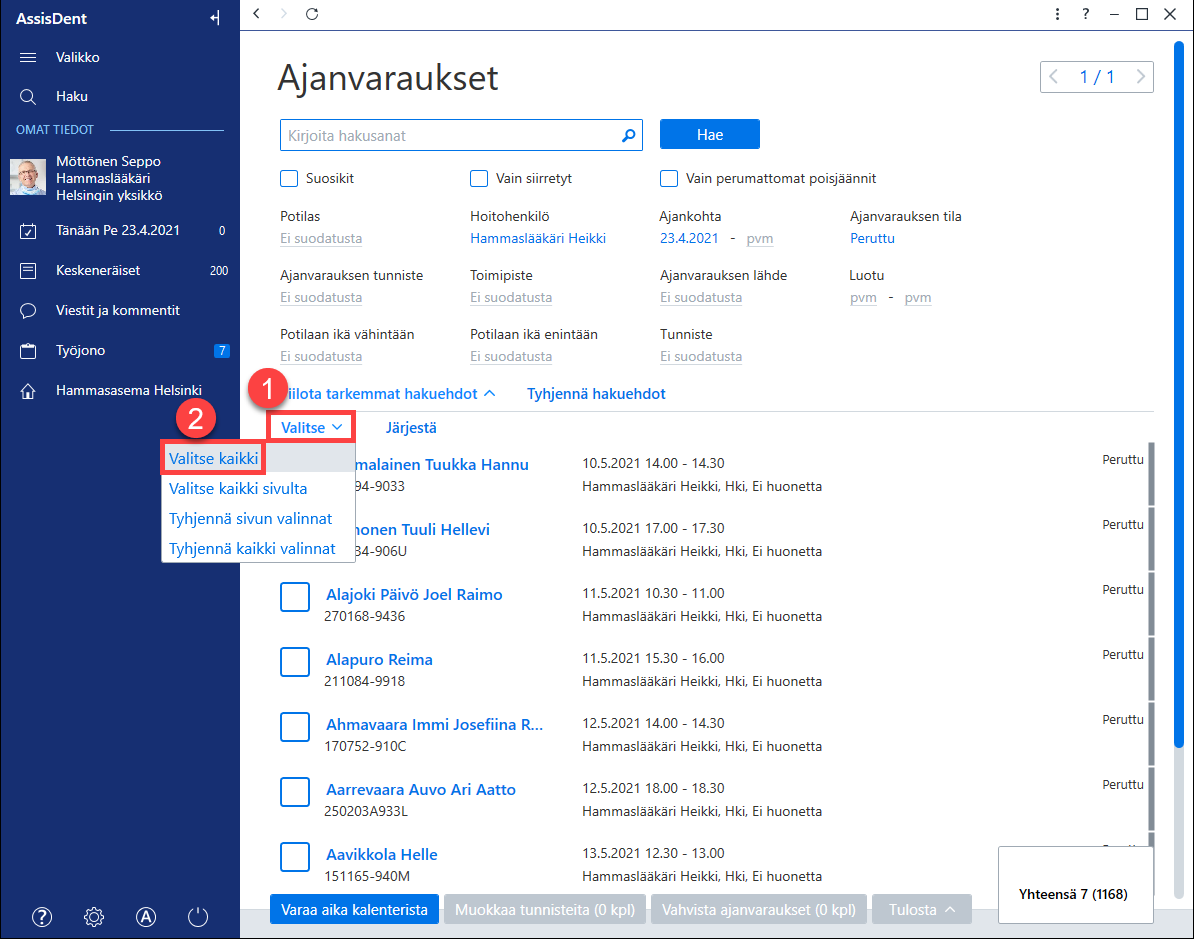Open the Valikko hamburger menu
Image resolution: width=1194 pixels, height=939 pixels.
(28, 57)
